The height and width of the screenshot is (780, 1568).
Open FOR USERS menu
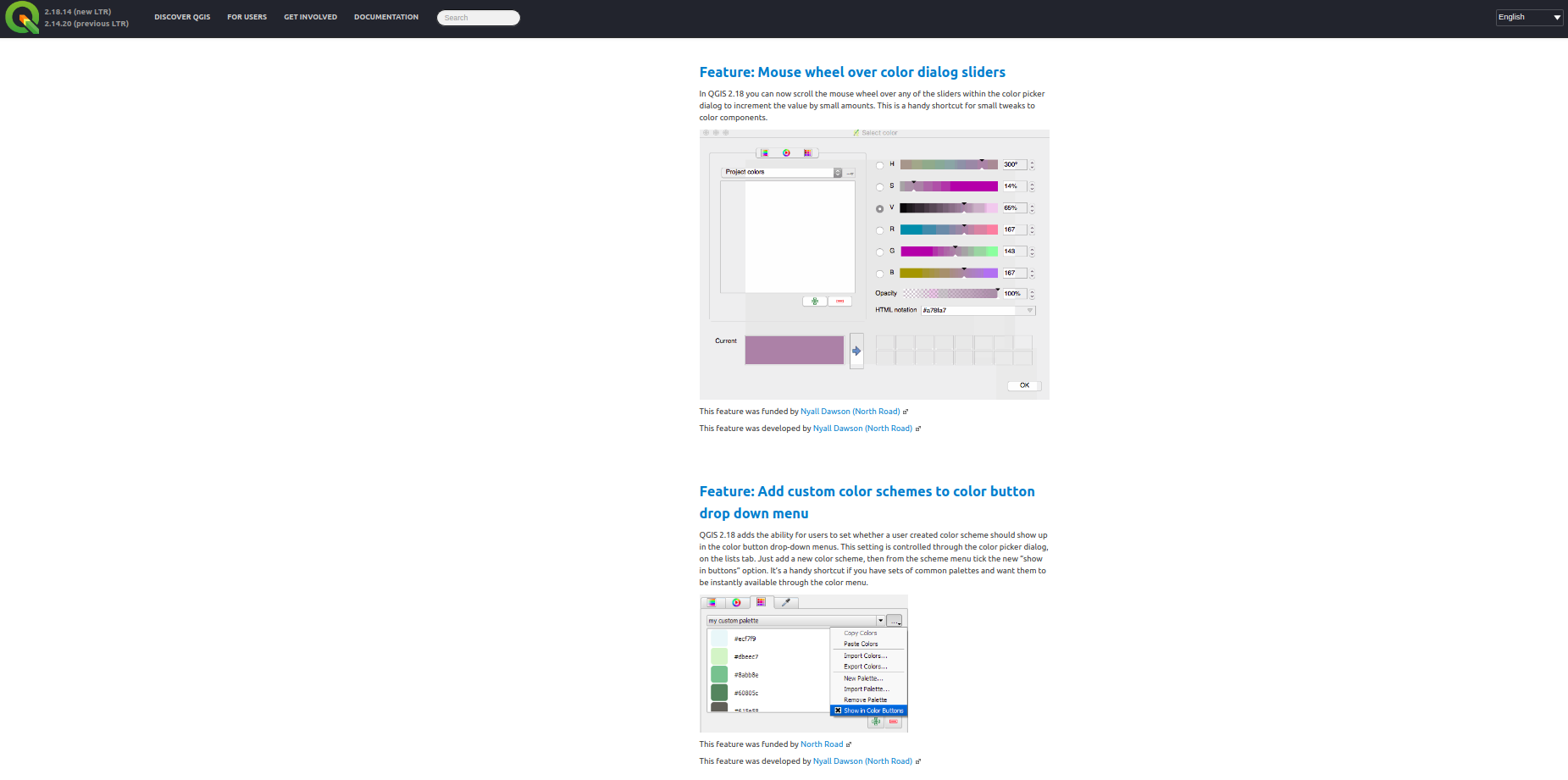pyautogui.click(x=247, y=17)
